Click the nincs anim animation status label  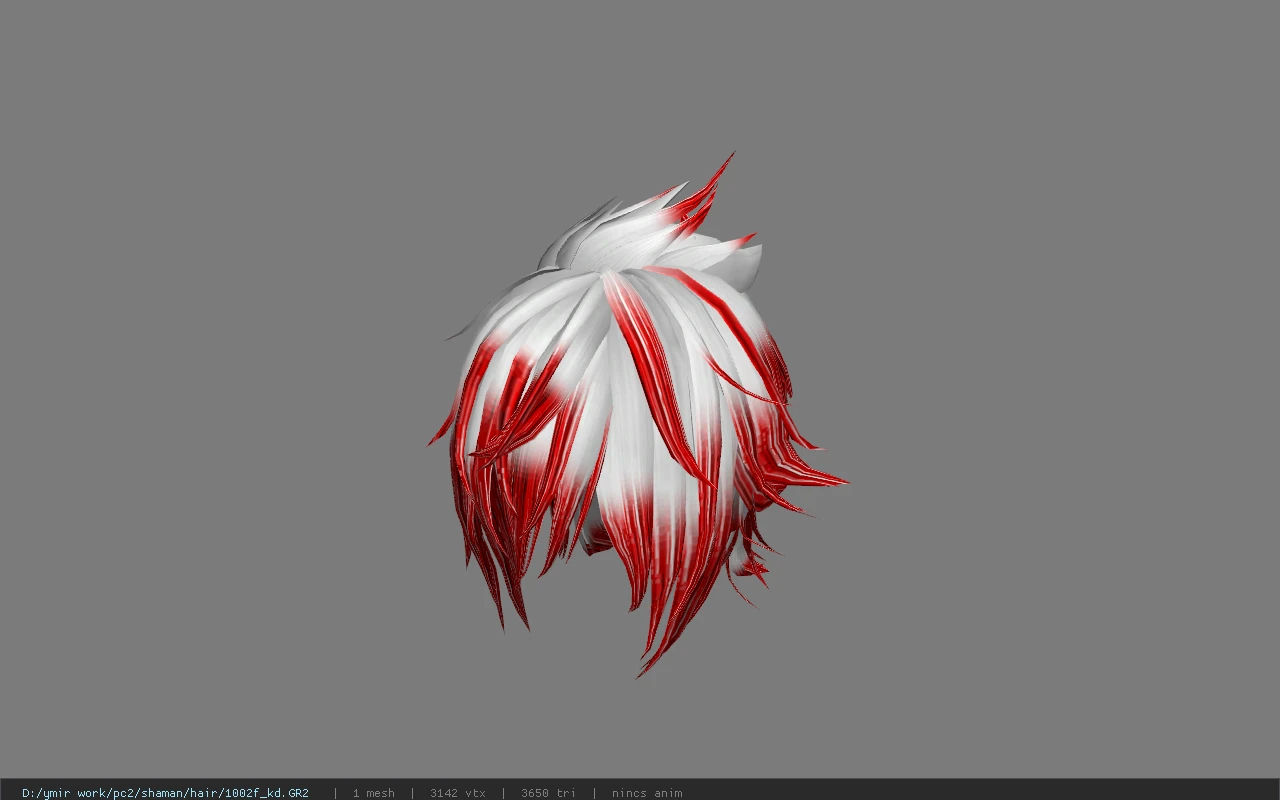coord(647,793)
